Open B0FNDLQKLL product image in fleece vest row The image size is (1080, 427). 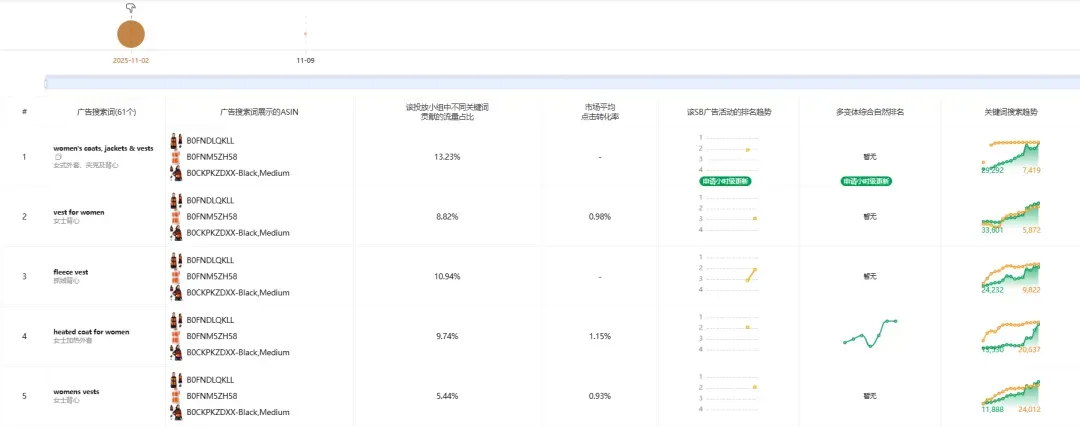click(x=176, y=260)
